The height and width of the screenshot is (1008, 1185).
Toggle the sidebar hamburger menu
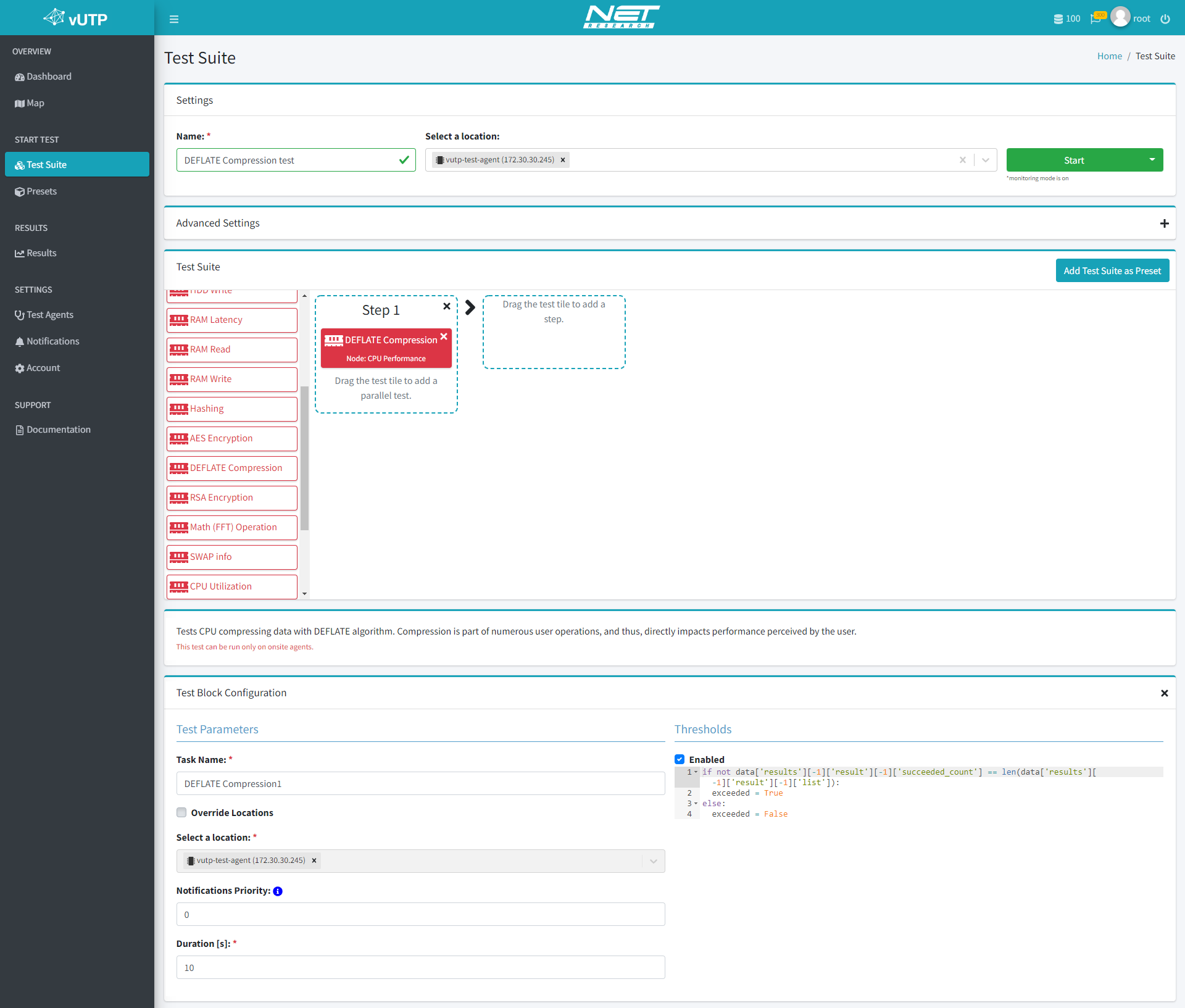point(174,19)
